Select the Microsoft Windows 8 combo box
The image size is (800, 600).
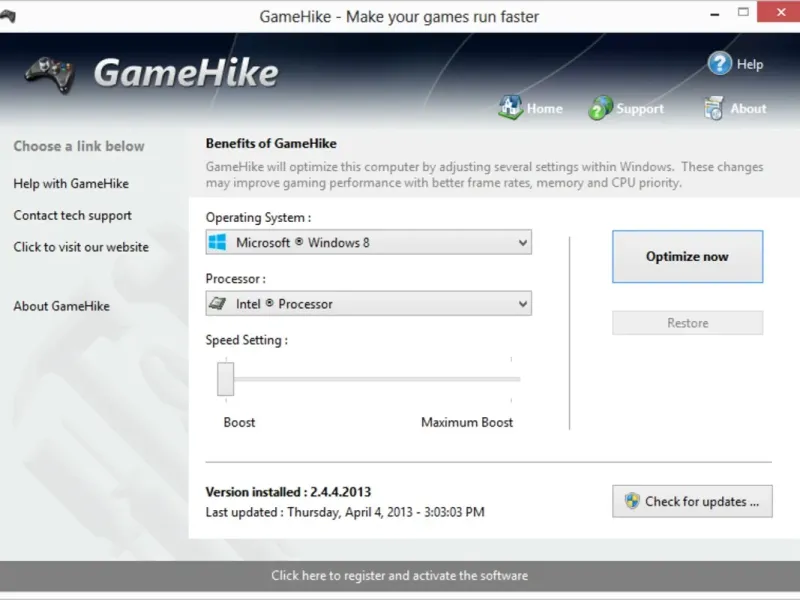368,242
